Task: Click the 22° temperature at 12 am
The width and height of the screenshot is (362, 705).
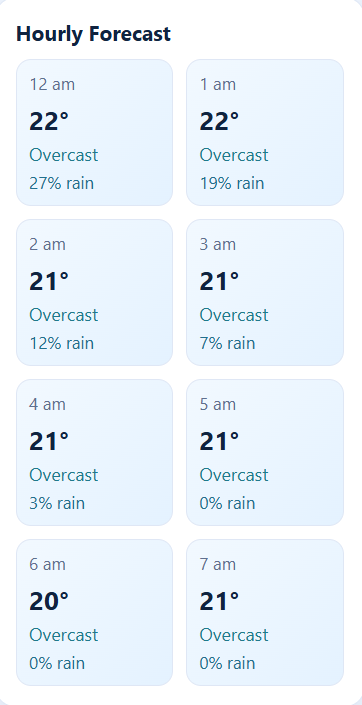Action: tap(49, 121)
